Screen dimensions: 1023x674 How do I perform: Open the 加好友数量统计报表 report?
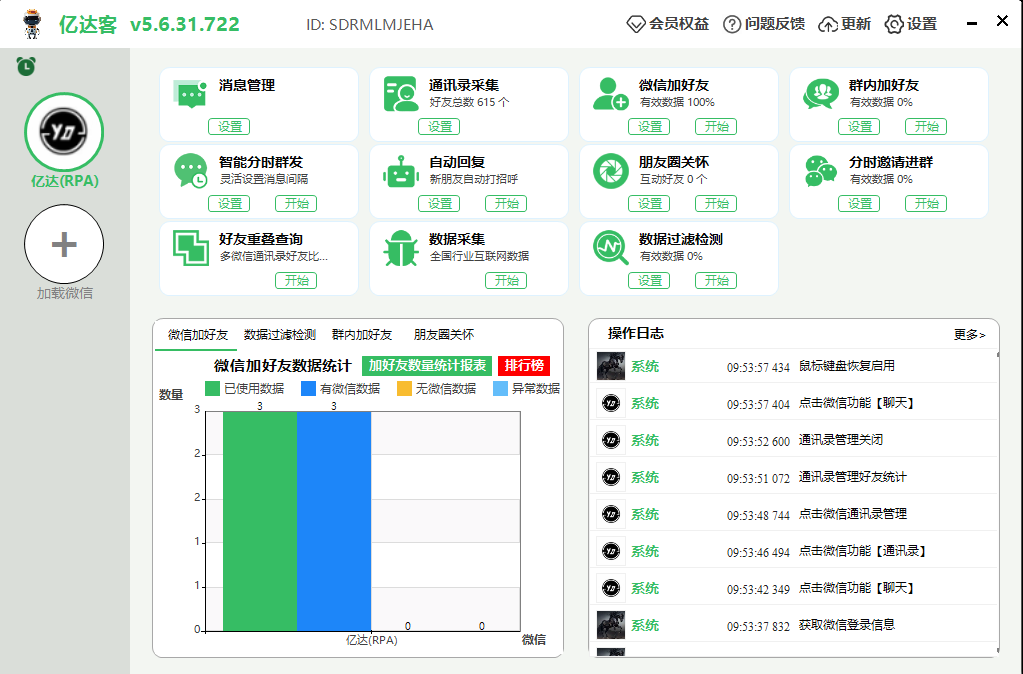click(427, 365)
